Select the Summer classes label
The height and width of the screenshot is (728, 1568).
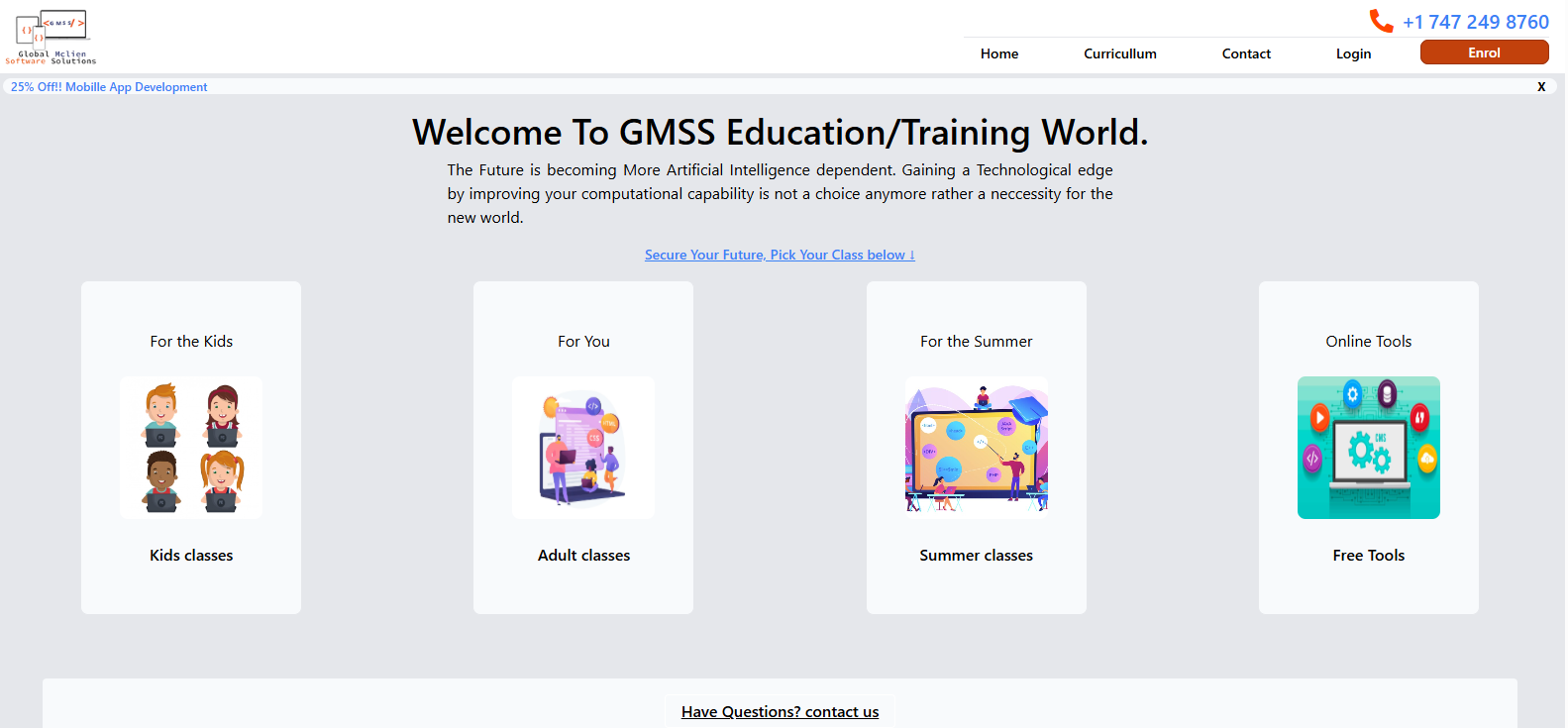point(976,555)
